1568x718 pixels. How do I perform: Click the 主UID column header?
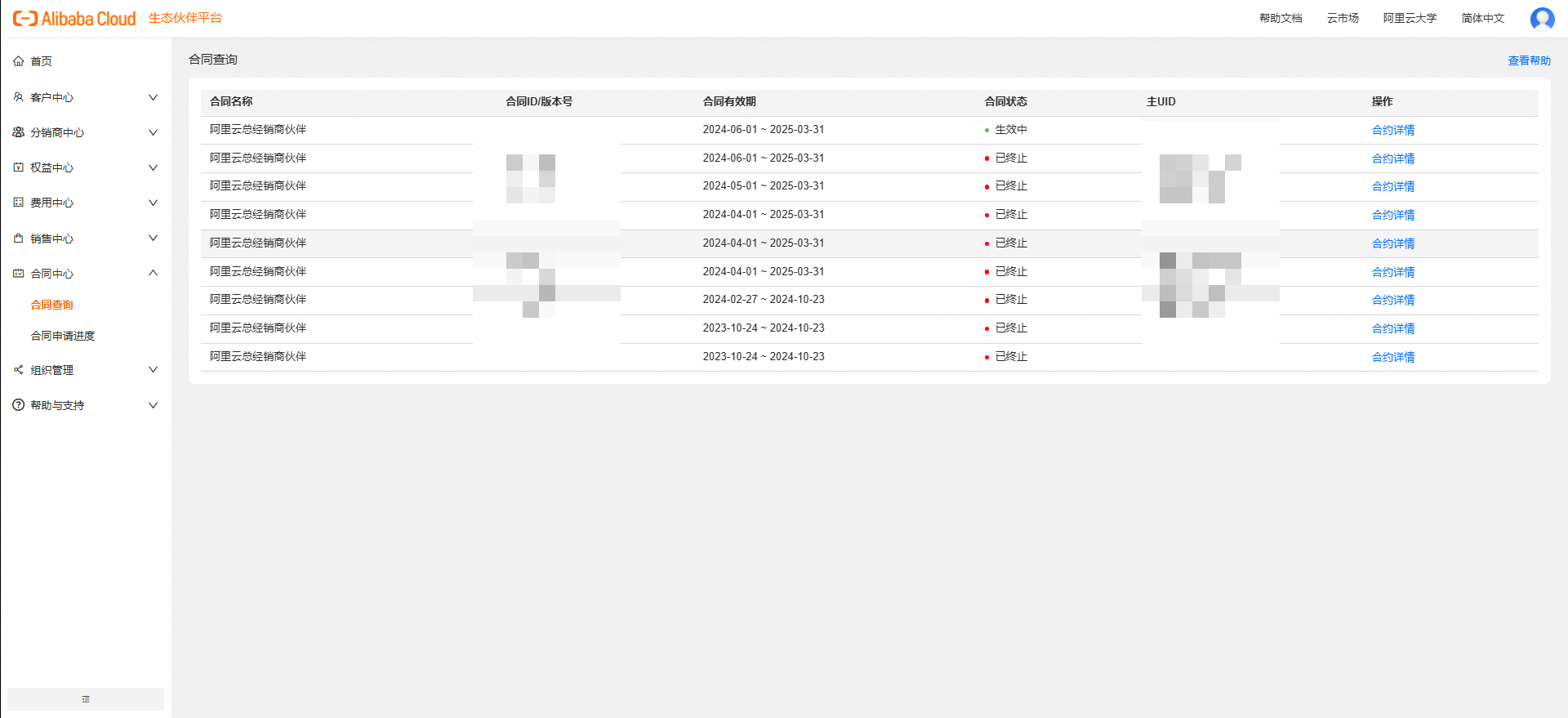click(1161, 101)
